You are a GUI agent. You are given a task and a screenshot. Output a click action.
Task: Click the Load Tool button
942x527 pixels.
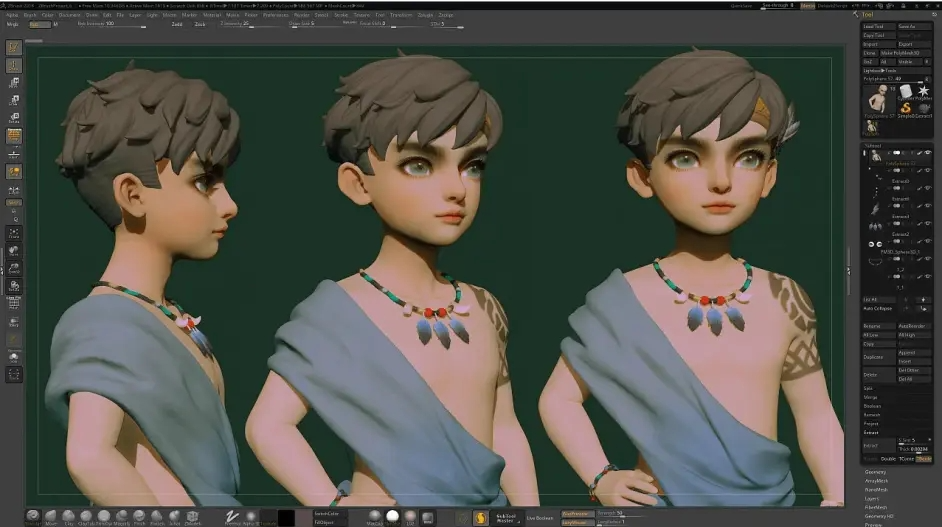coord(878,26)
